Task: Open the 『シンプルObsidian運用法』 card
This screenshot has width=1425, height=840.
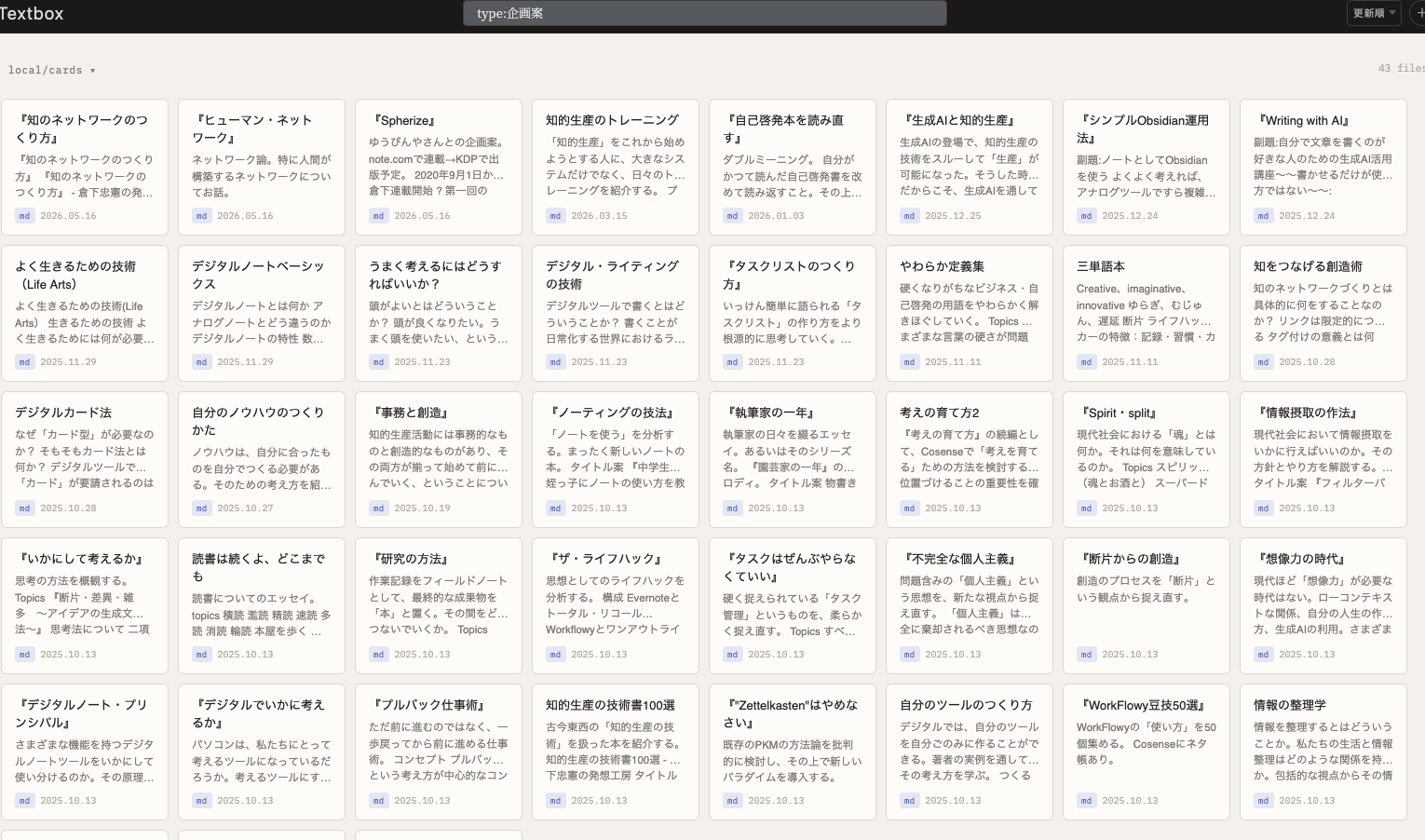Action: (1147, 168)
